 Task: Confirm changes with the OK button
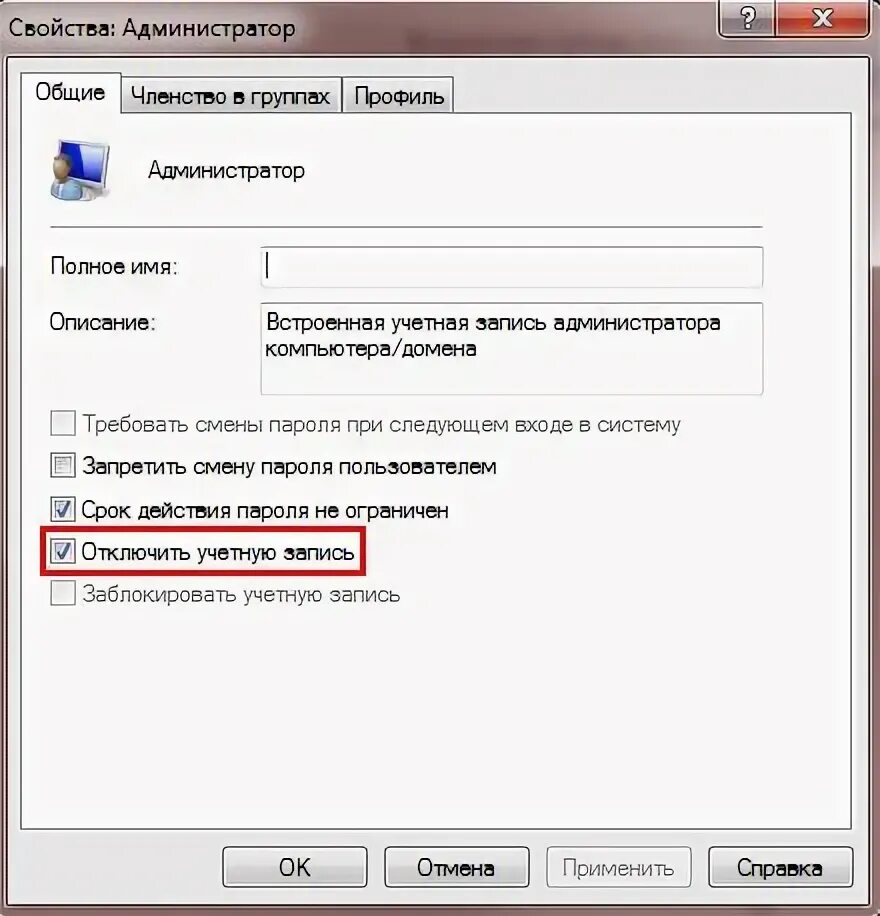(295, 868)
